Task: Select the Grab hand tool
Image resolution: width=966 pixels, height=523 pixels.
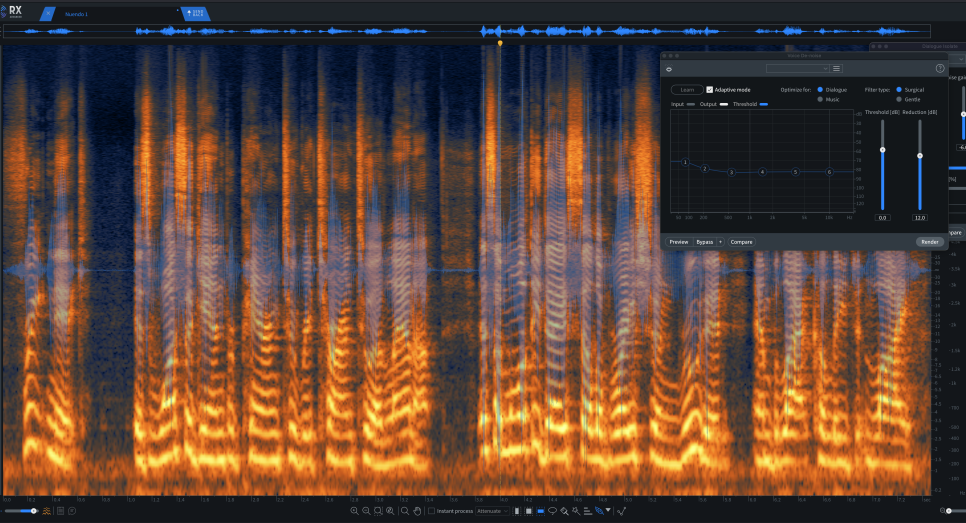Action: (417, 511)
